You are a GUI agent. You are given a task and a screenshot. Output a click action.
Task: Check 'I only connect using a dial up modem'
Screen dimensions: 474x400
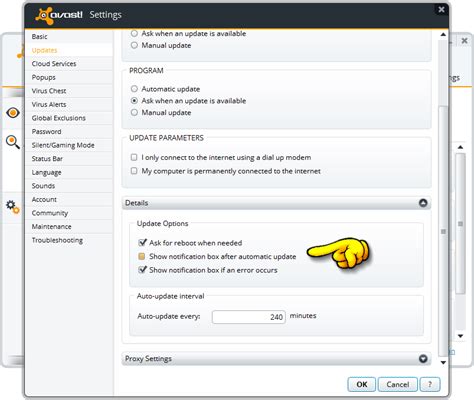(x=134, y=157)
